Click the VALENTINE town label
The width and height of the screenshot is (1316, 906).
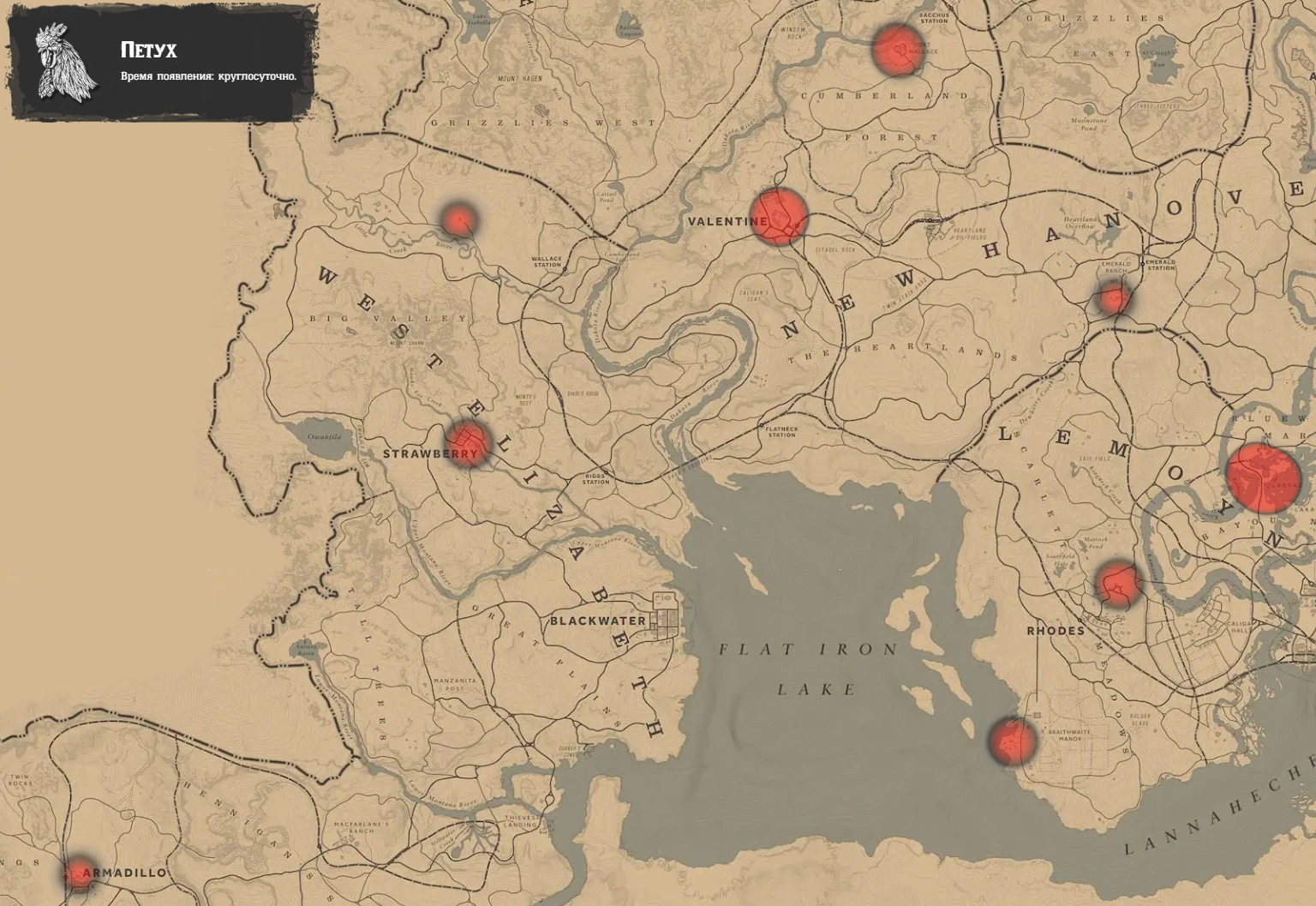tap(727, 221)
